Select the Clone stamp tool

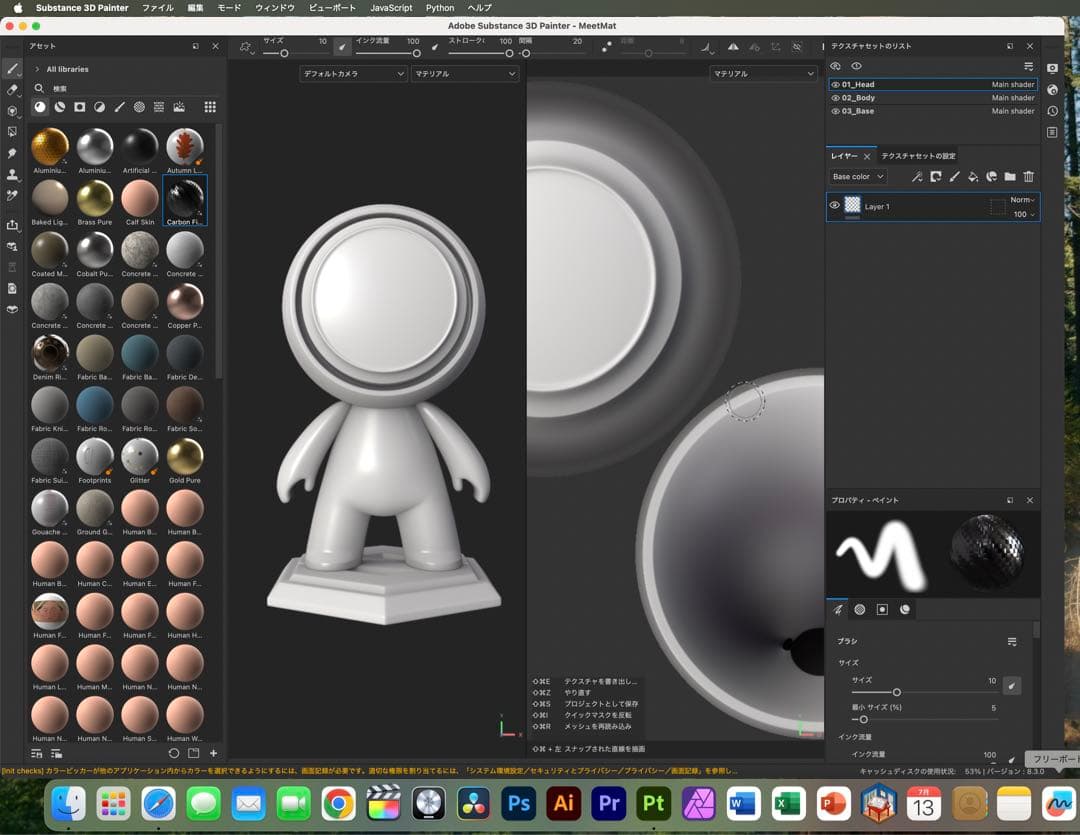13,171
